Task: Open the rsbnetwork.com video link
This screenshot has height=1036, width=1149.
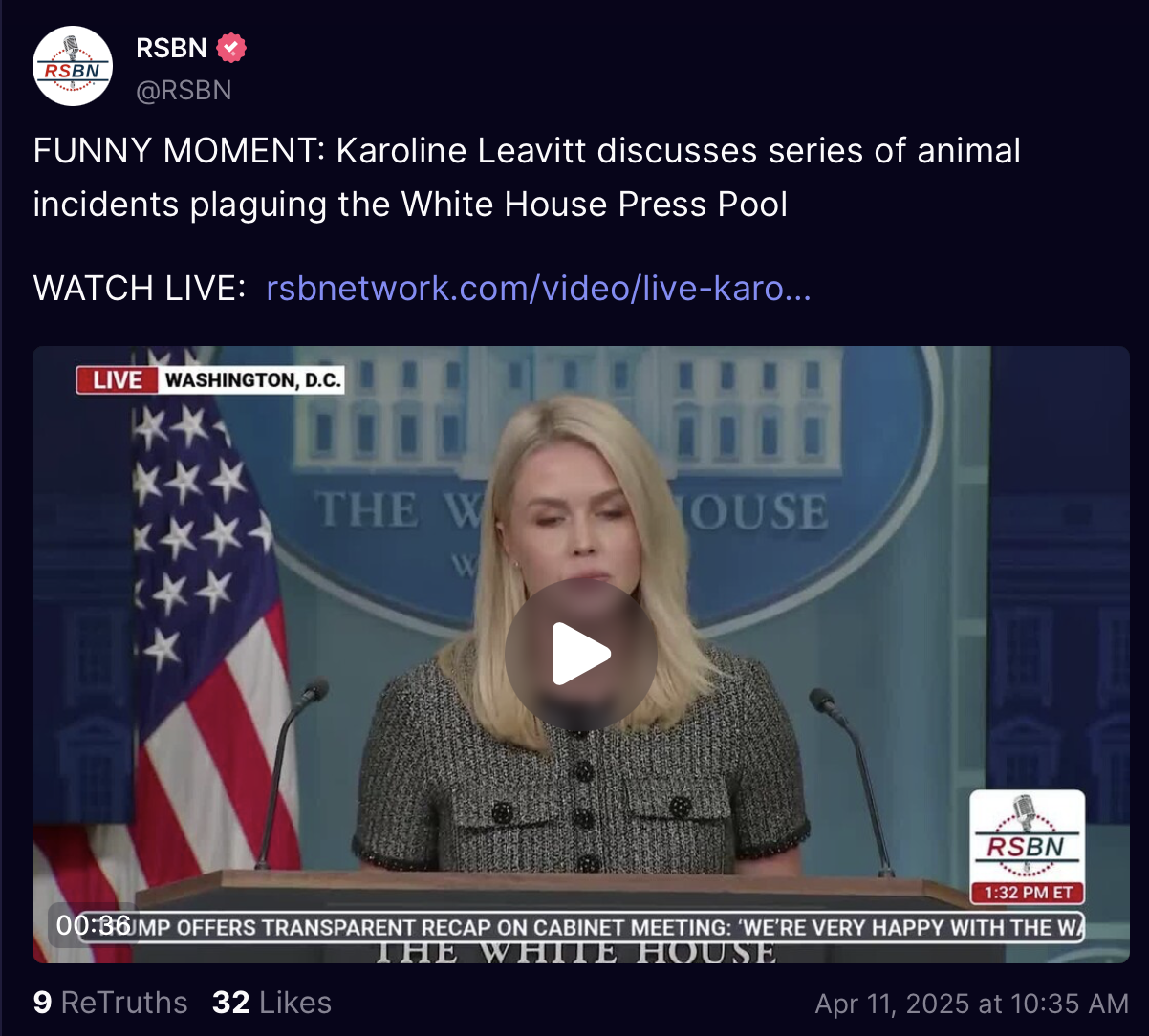Action: coord(538,288)
